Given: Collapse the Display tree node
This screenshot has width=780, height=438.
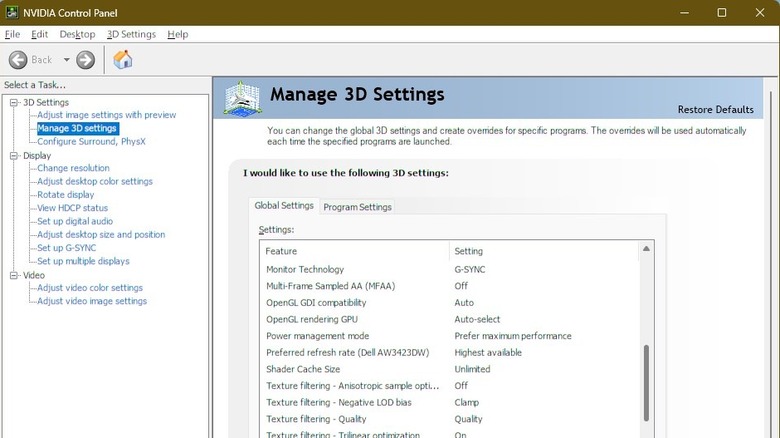Looking at the screenshot, I should click(x=14, y=155).
